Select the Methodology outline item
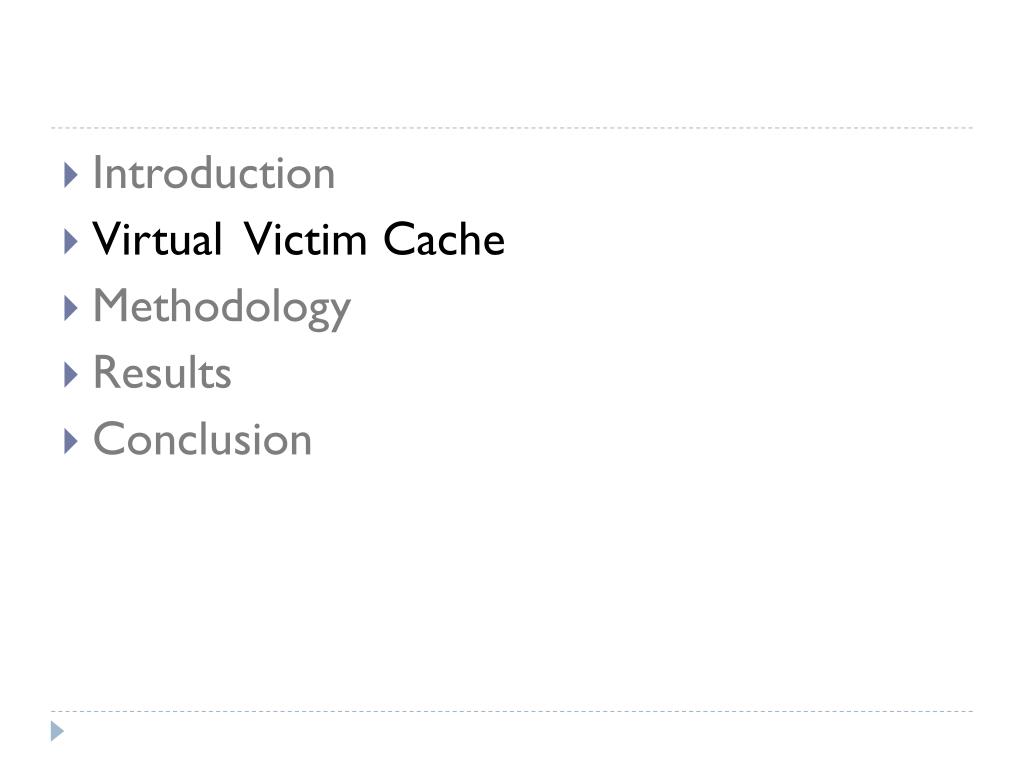Screen dimensions: 1024x768 point(221,307)
